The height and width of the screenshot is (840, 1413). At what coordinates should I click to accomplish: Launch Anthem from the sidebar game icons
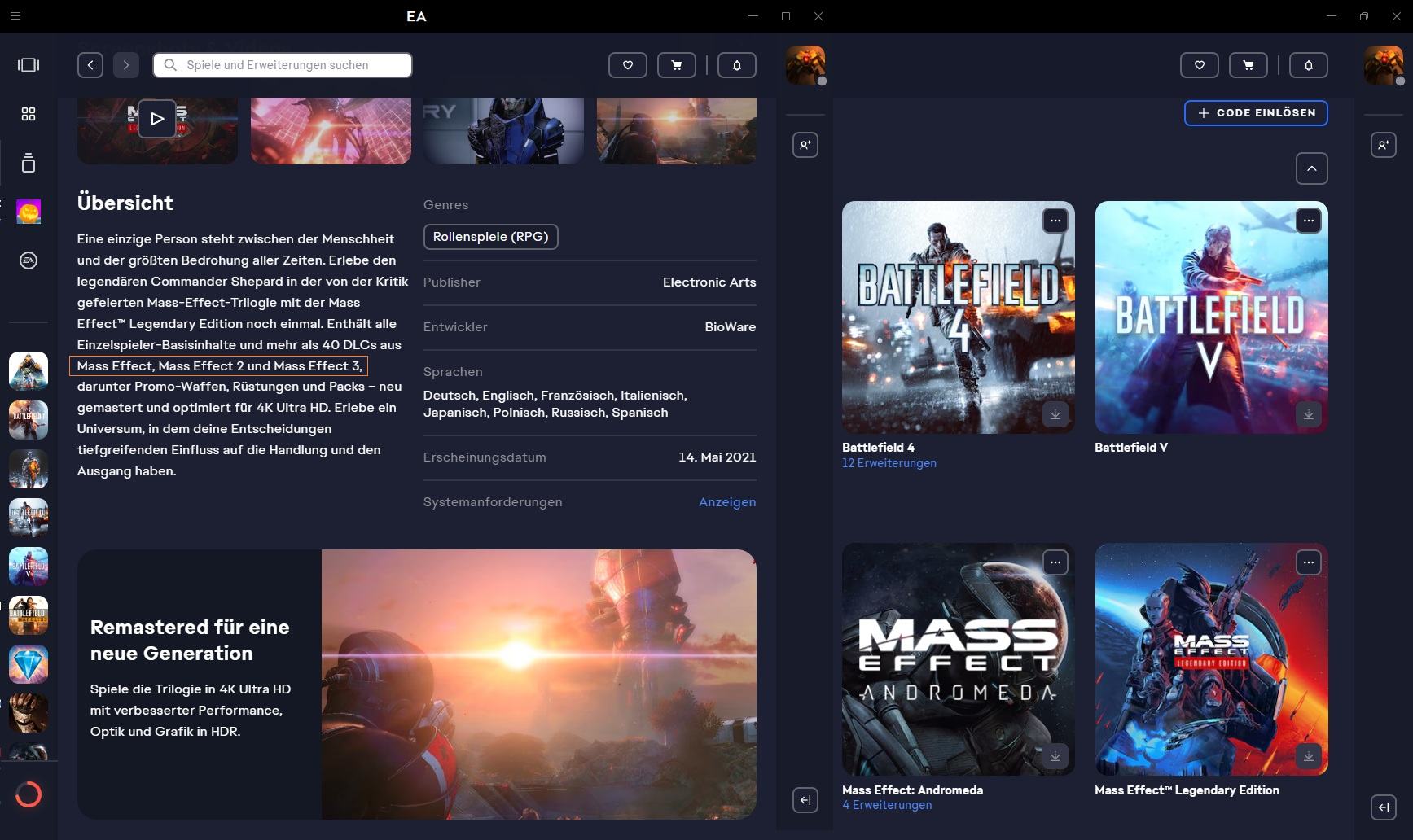tap(29, 371)
